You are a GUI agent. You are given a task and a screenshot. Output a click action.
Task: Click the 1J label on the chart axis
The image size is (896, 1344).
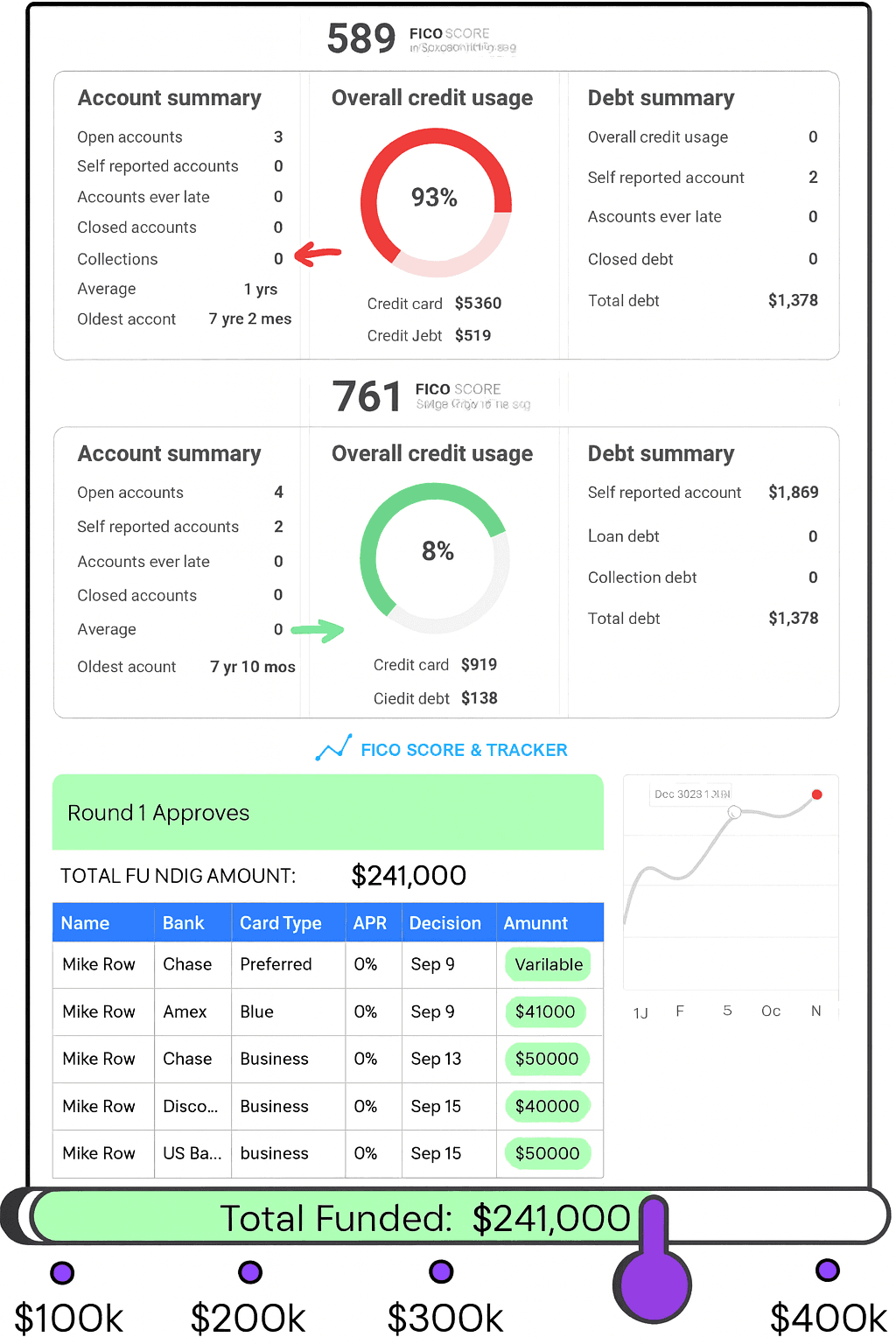pyautogui.click(x=640, y=1012)
